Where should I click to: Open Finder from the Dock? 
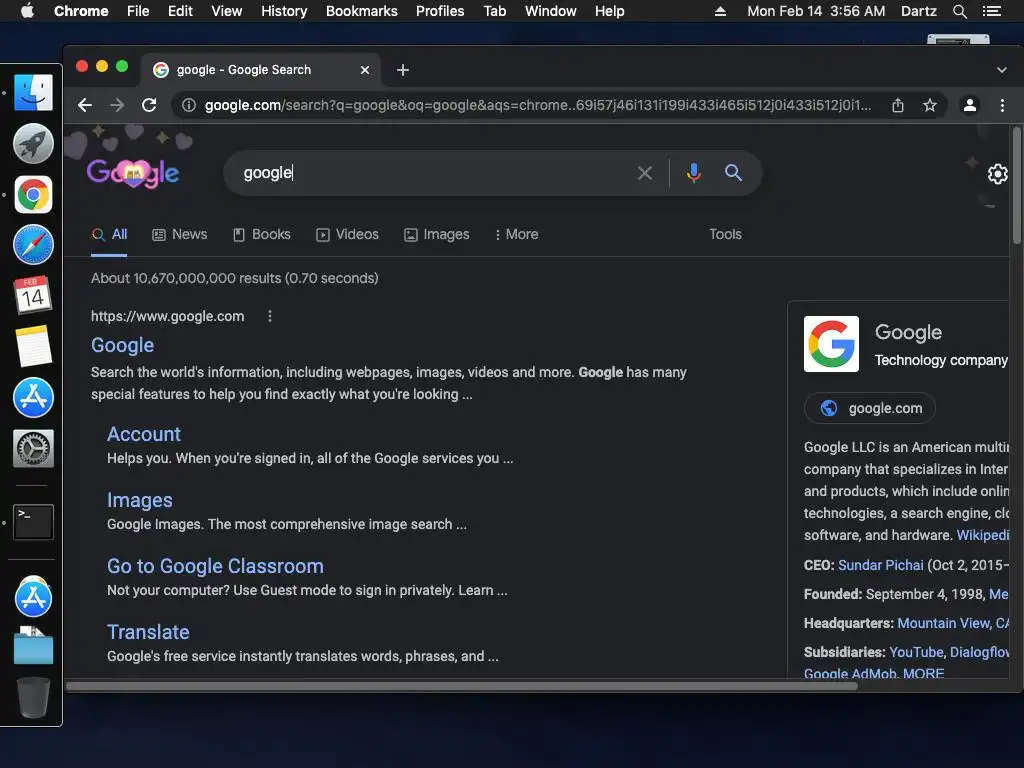[x=33, y=92]
